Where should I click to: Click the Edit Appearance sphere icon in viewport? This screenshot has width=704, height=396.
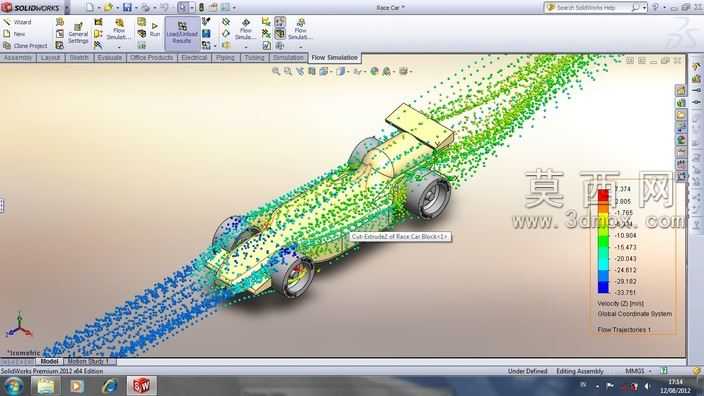pos(374,71)
